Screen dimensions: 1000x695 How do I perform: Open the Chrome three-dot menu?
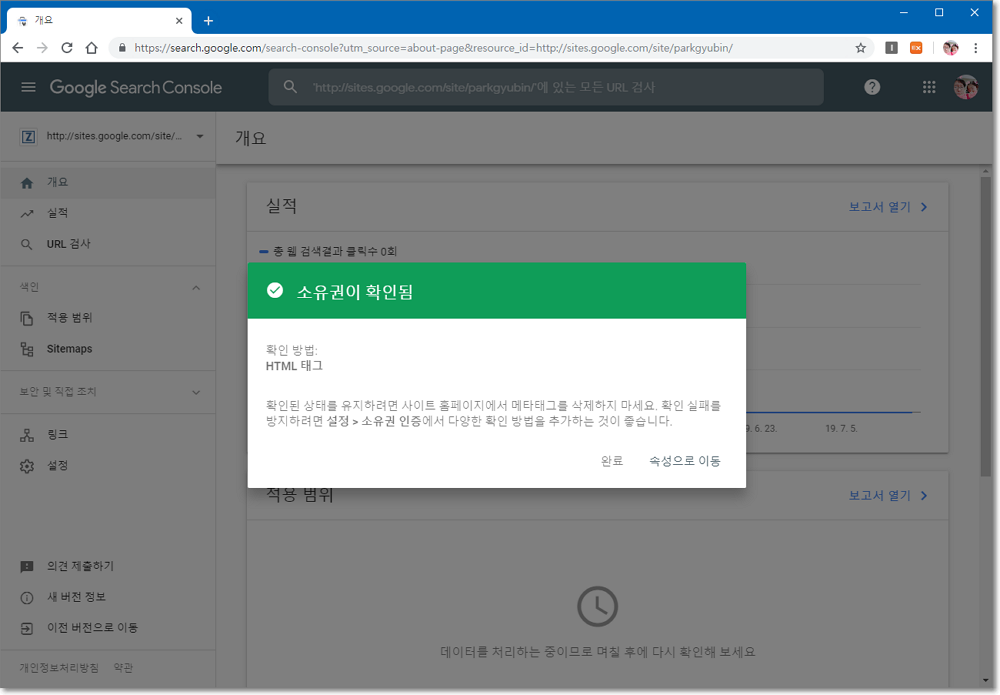[x=976, y=48]
